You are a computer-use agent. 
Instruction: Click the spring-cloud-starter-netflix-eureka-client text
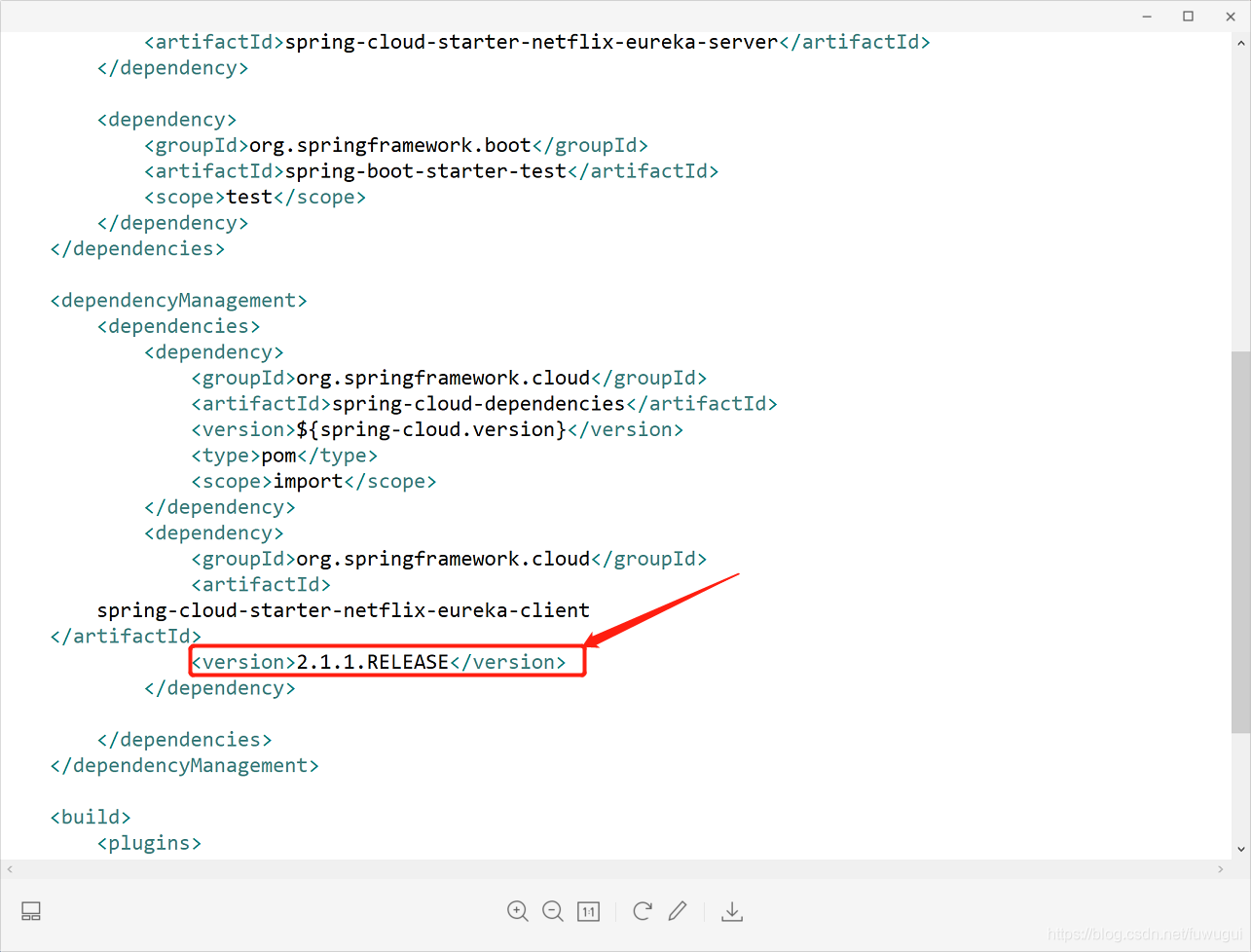pyautogui.click(x=344, y=610)
